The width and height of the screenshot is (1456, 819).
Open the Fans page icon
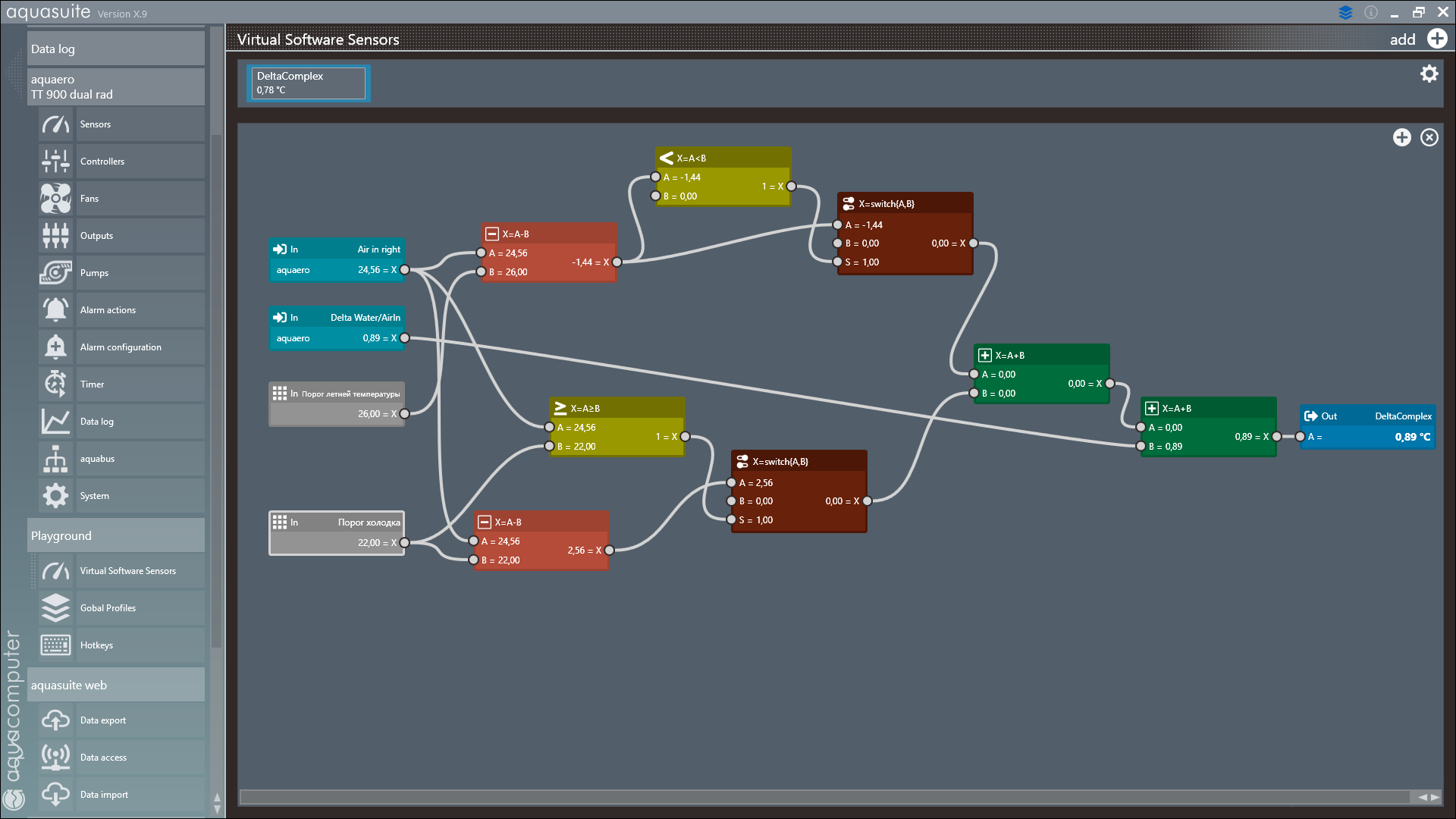(55, 199)
